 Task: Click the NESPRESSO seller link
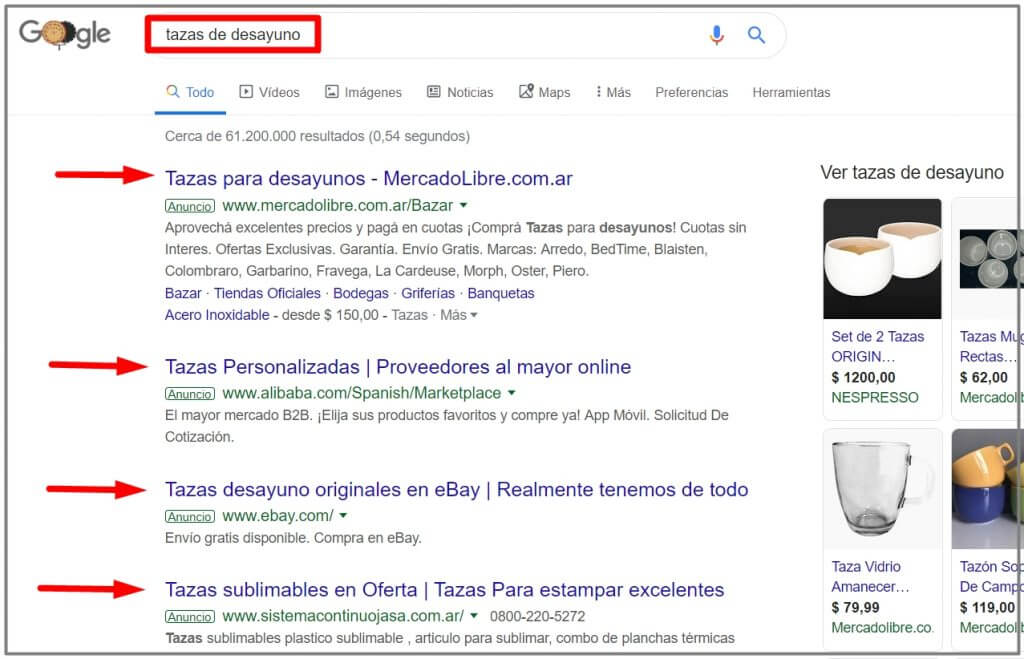click(874, 397)
